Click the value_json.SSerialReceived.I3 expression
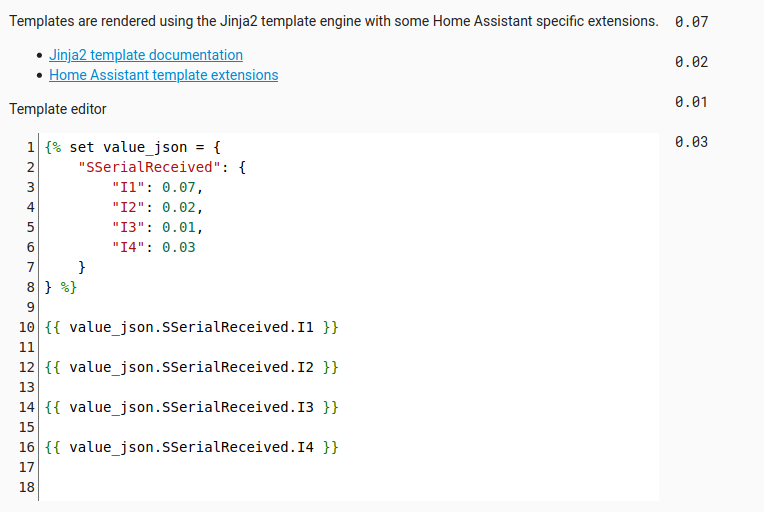This screenshot has width=764, height=512. click(192, 407)
